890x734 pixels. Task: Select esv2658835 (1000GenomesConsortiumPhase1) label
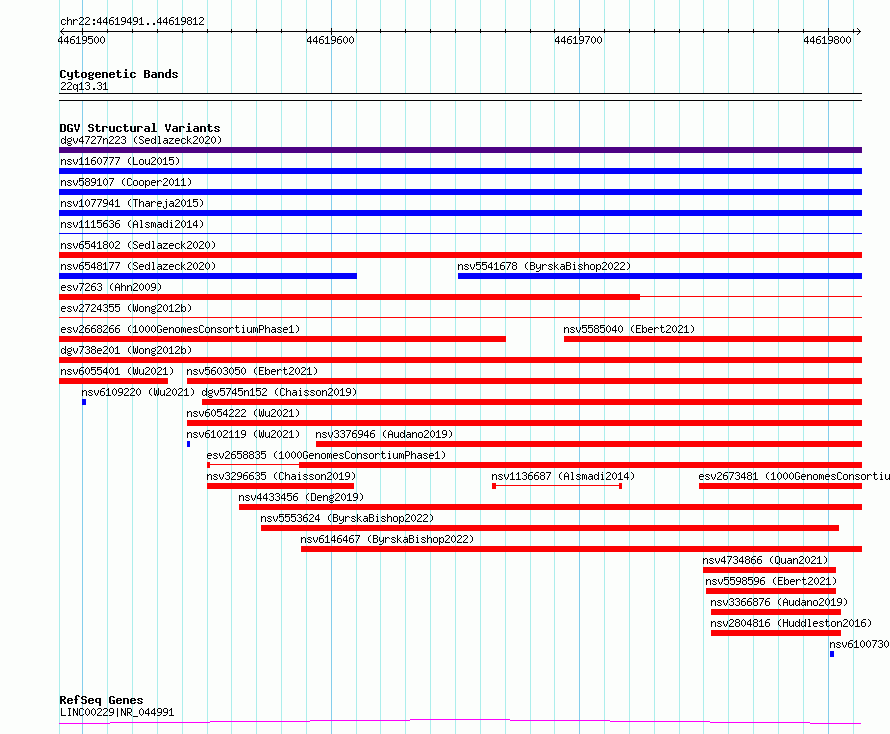click(x=326, y=455)
